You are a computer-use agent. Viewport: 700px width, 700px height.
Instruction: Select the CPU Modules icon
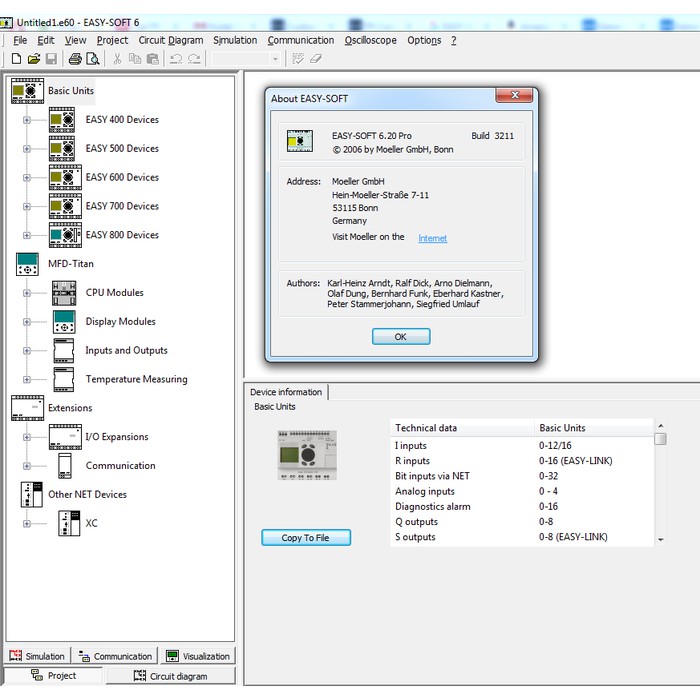65,293
